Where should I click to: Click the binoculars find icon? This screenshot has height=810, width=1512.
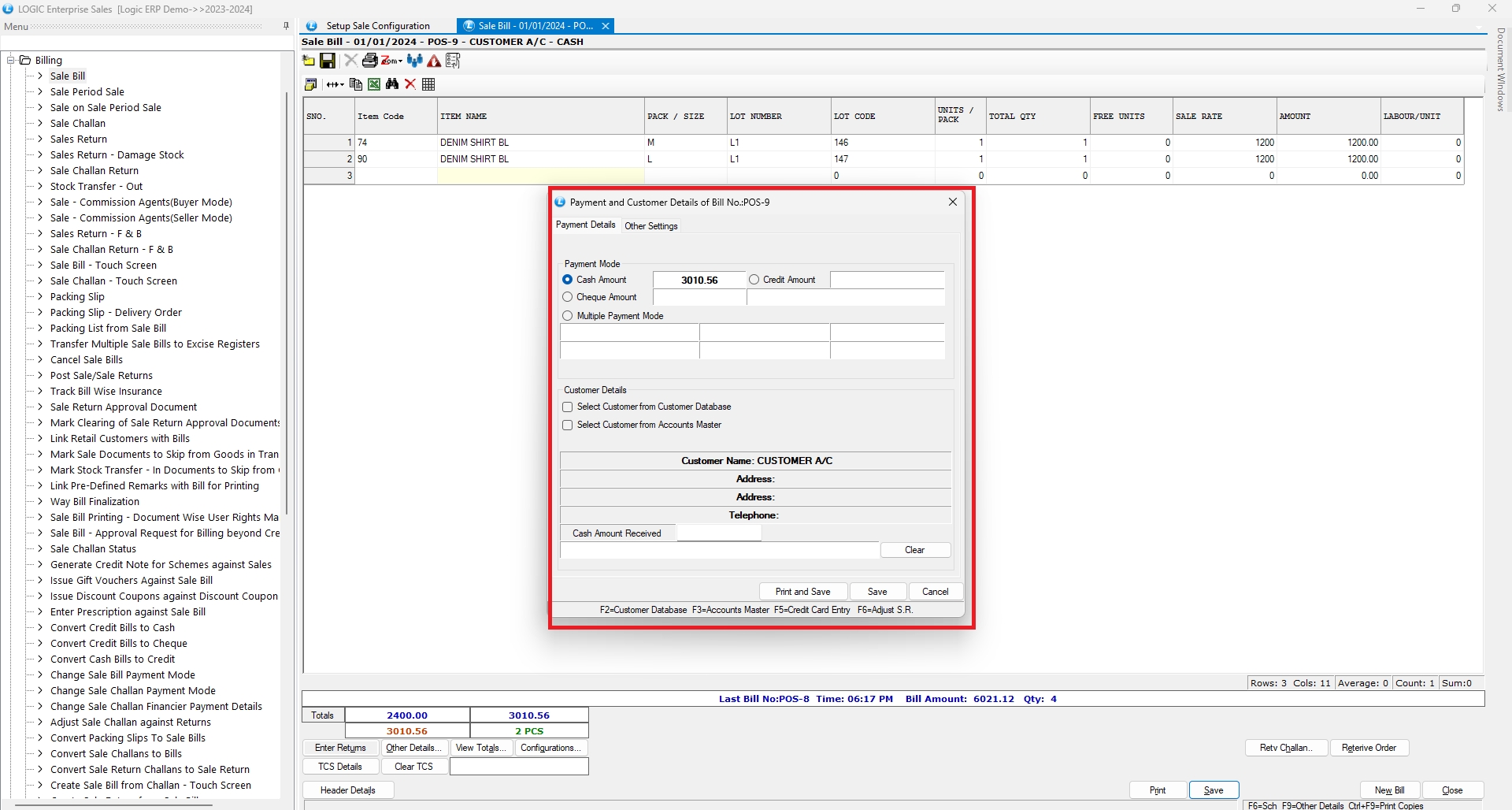[x=392, y=84]
